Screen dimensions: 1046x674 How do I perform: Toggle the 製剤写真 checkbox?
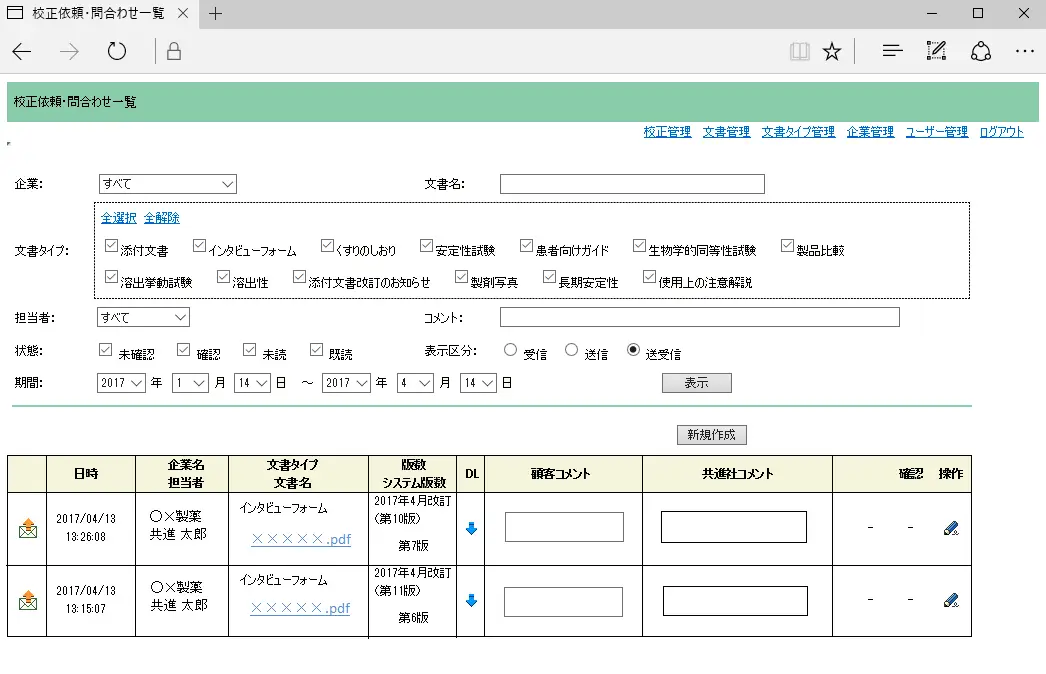coord(461,276)
